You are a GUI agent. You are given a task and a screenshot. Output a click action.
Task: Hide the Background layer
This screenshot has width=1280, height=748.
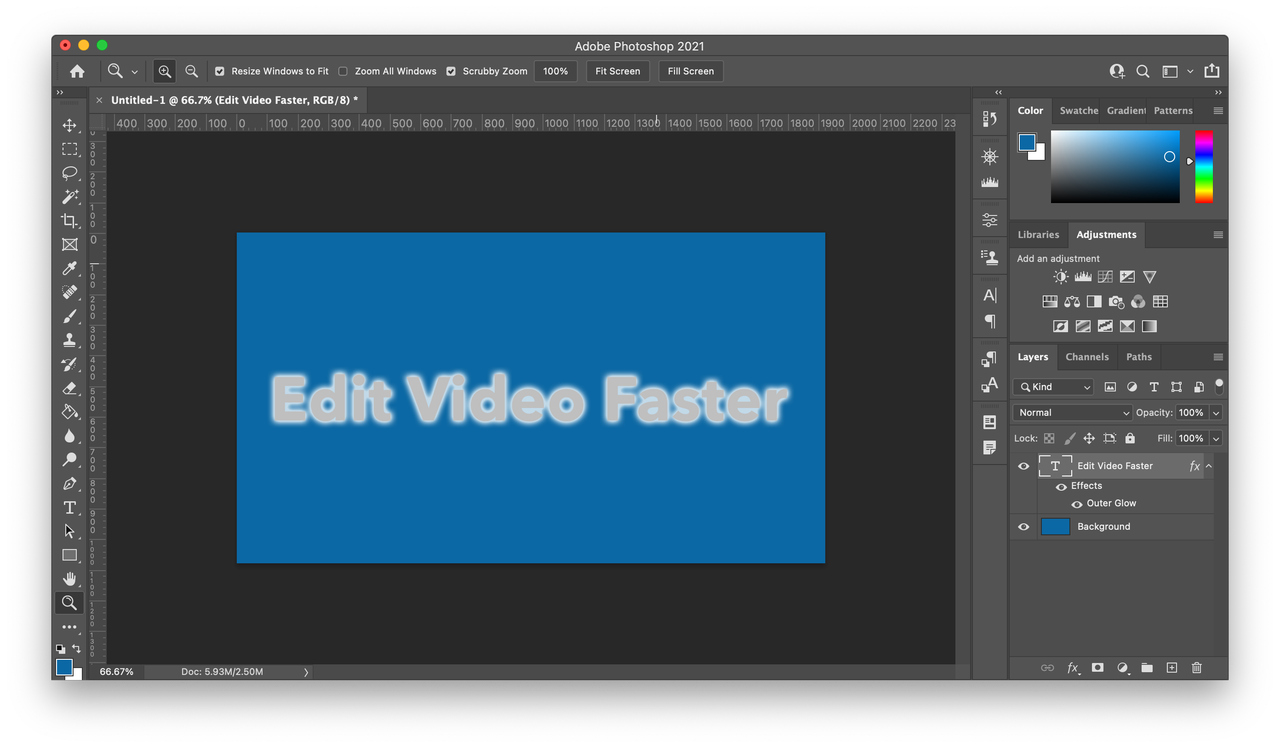(x=1023, y=526)
